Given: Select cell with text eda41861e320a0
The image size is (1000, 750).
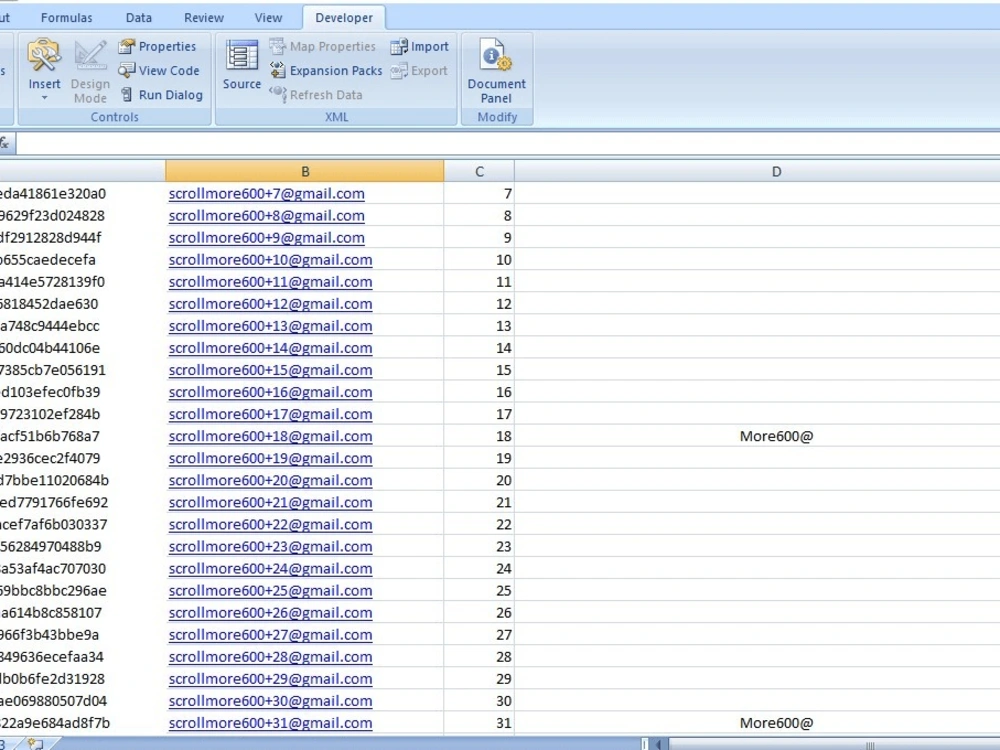Looking at the screenshot, I should (82, 194).
